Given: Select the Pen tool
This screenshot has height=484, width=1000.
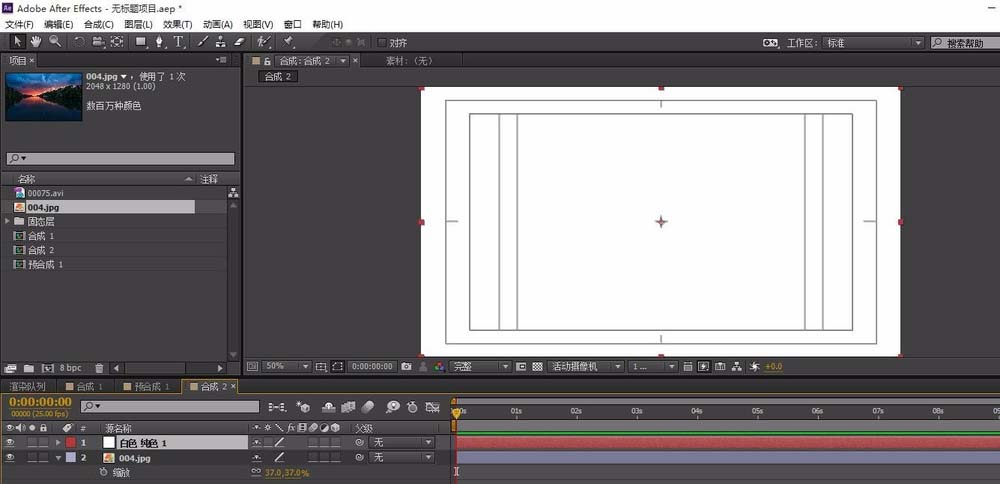Looking at the screenshot, I should (x=159, y=42).
